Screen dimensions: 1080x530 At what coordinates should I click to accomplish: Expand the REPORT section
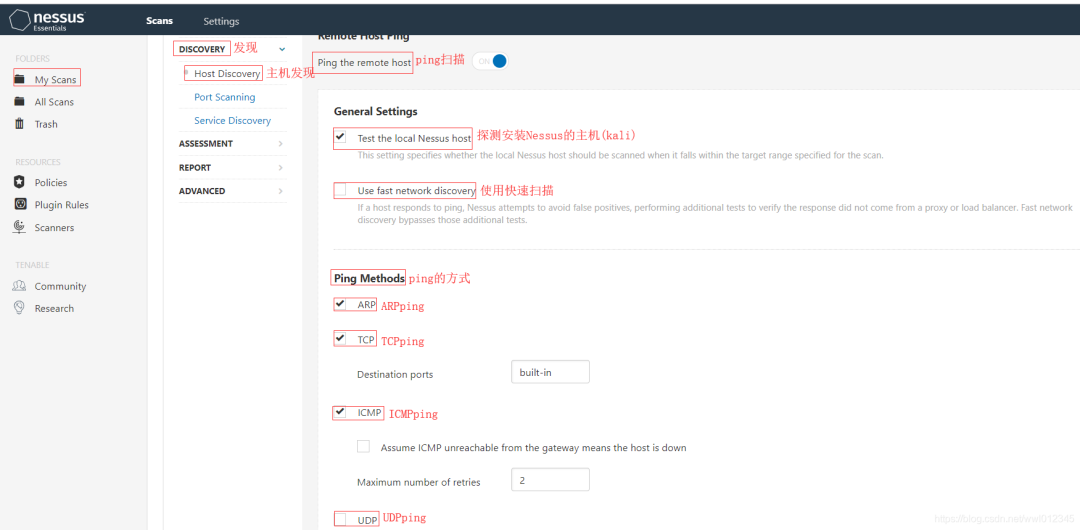coord(231,167)
